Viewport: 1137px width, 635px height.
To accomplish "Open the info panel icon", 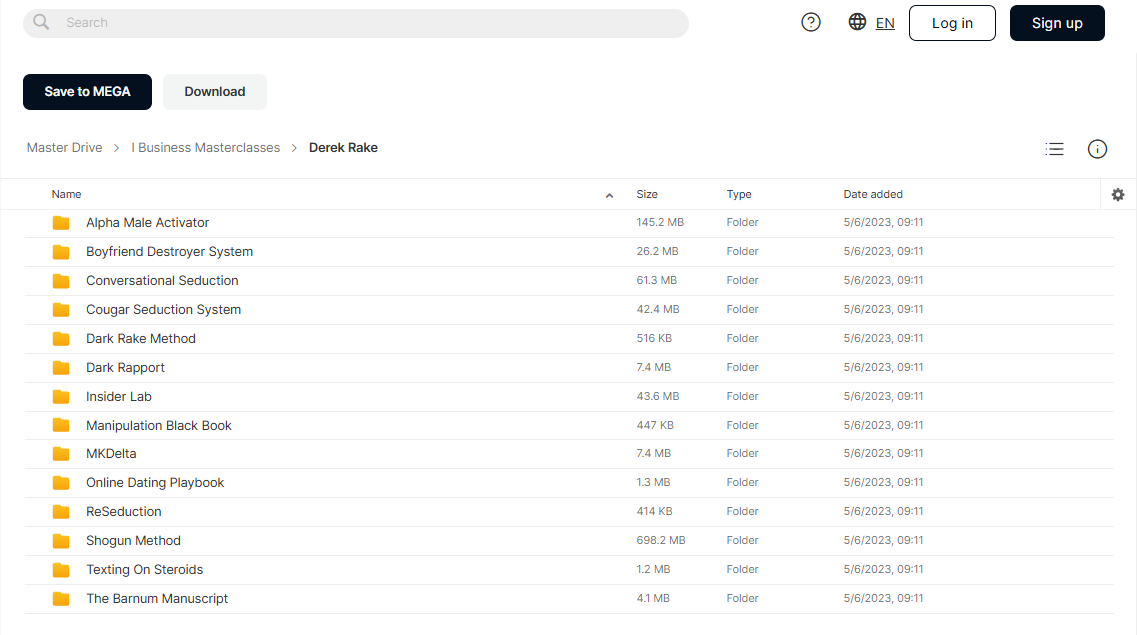I will (x=1097, y=149).
